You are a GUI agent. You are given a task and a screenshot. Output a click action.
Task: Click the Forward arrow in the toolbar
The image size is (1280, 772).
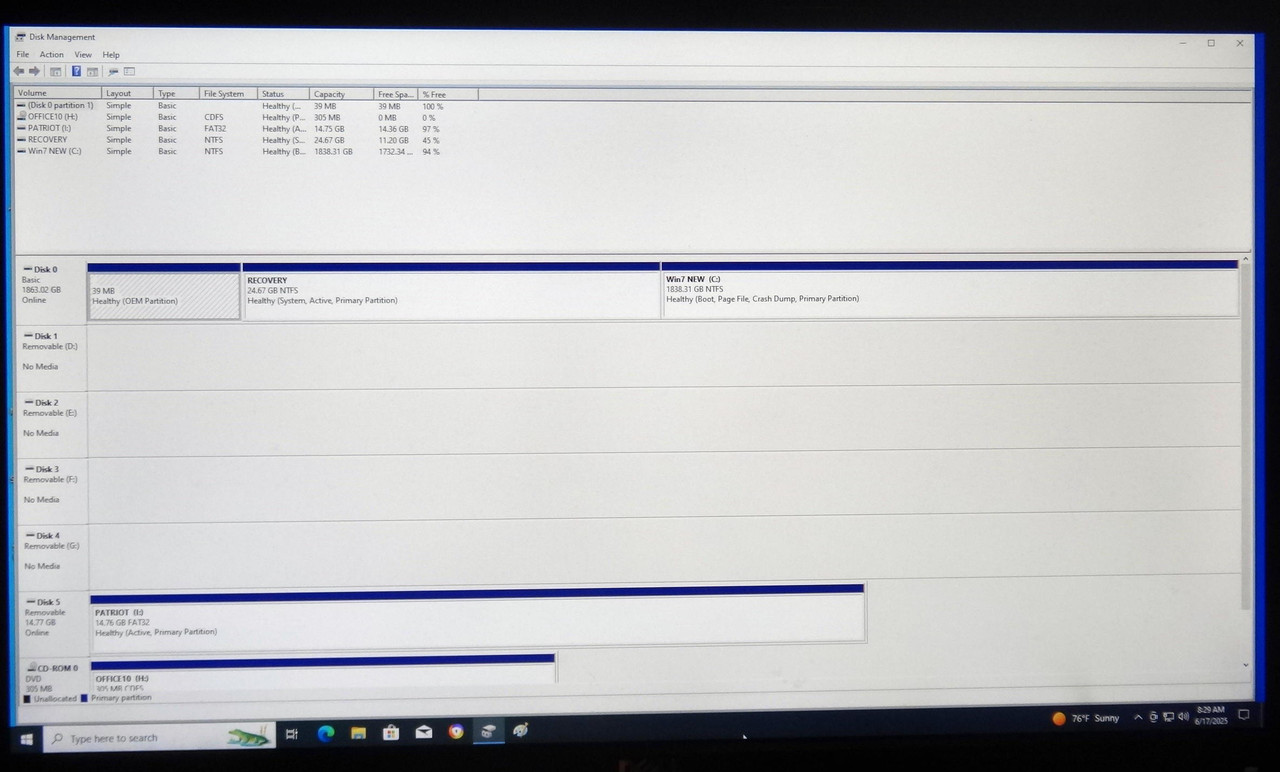coord(35,71)
